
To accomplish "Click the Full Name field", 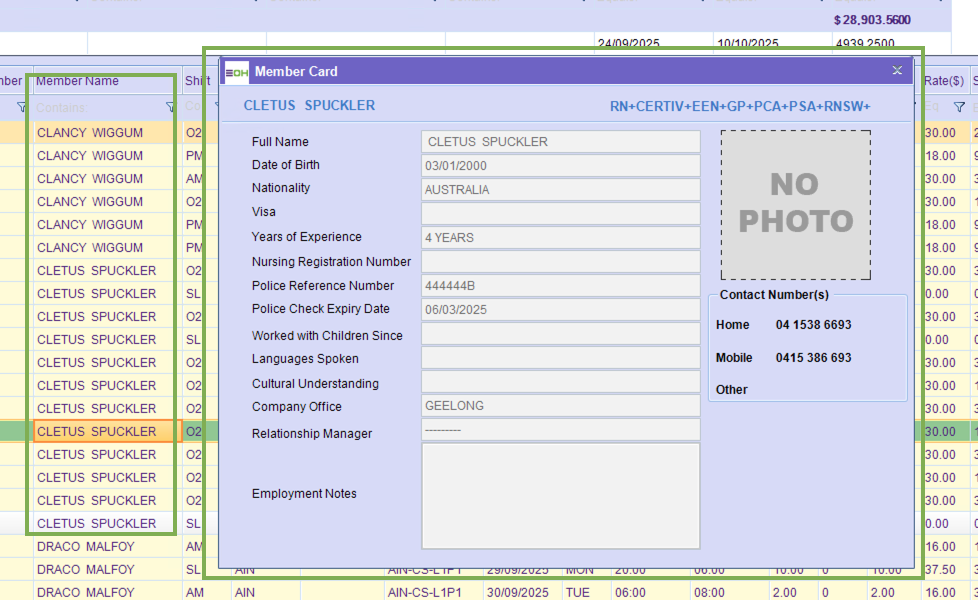I will click(560, 142).
